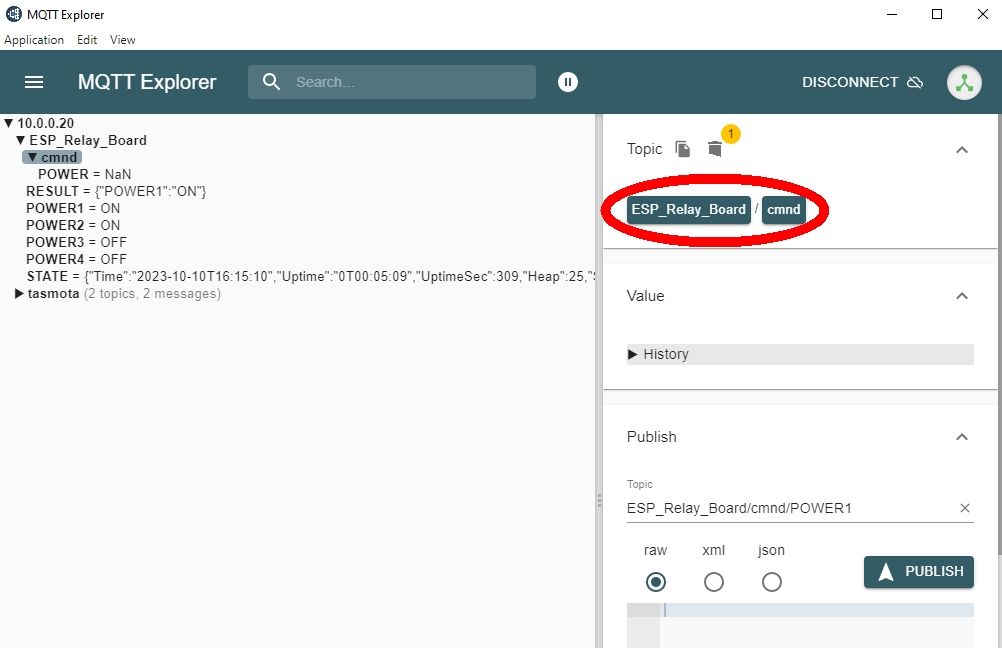
Task: Click the ESP_Relay_Board topic chip
Action: click(x=688, y=210)
